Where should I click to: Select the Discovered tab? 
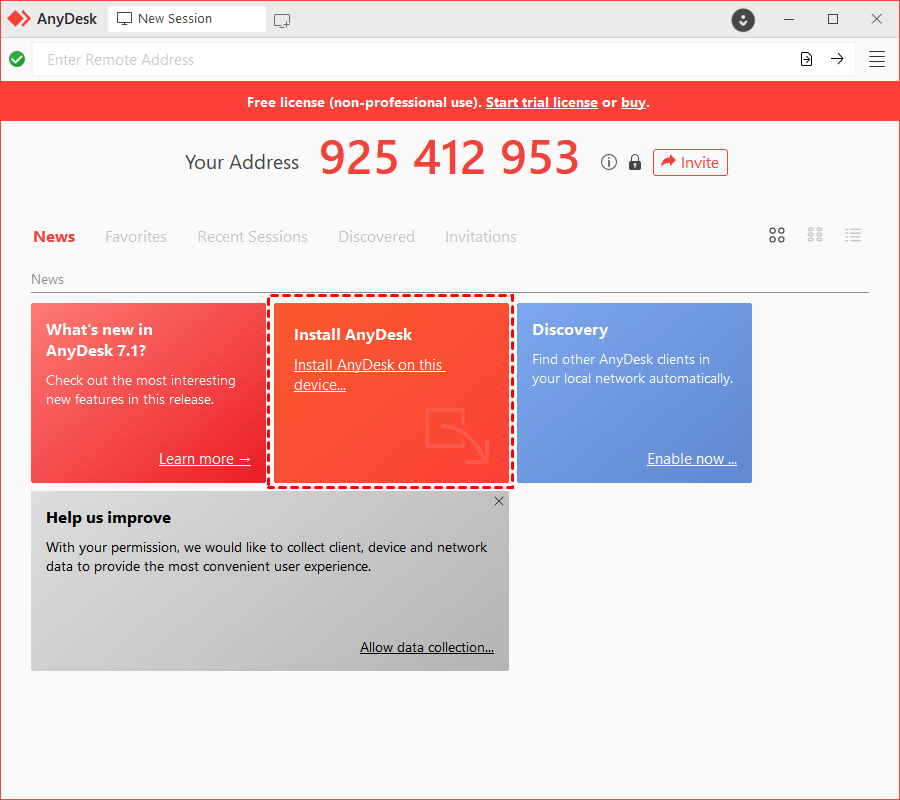tap(376, 237)
